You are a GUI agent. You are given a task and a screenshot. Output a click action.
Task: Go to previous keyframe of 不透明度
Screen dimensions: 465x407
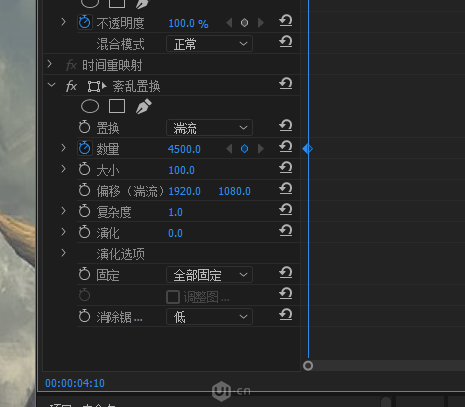coord(229,23)
